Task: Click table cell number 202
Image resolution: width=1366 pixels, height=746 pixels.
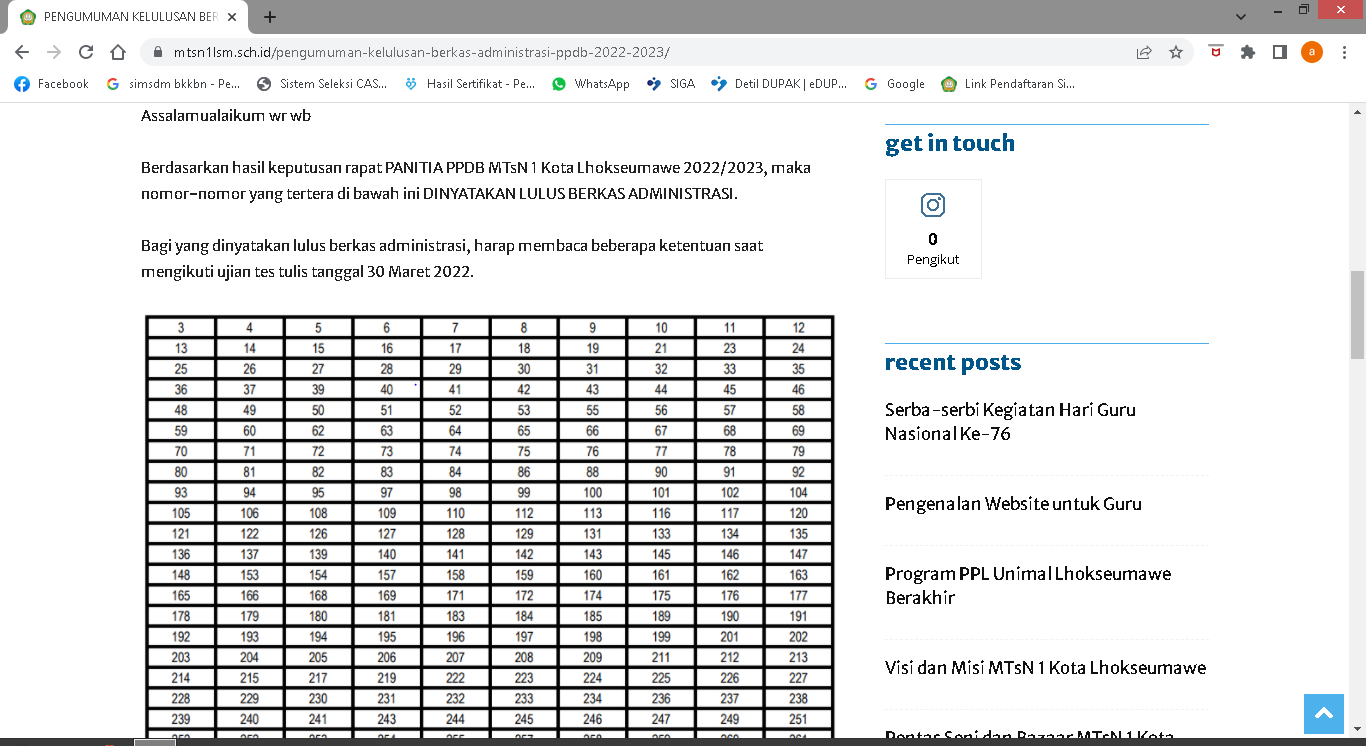Action: point(798,637)
